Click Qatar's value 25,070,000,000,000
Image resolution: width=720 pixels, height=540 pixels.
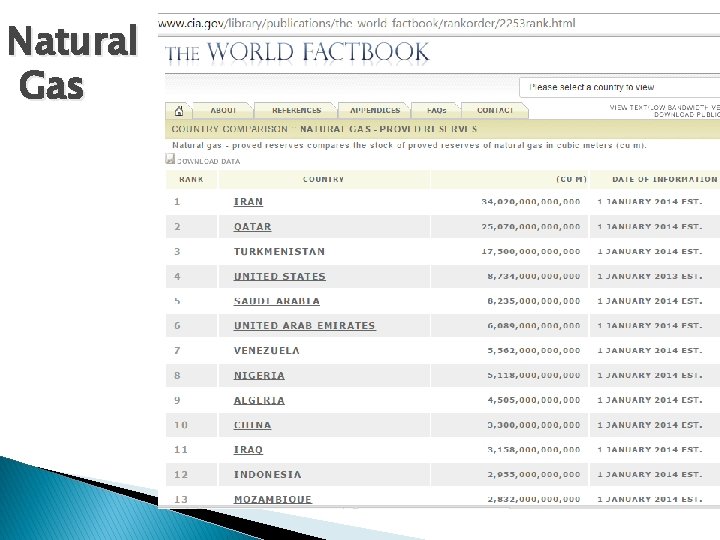(531, 226)
